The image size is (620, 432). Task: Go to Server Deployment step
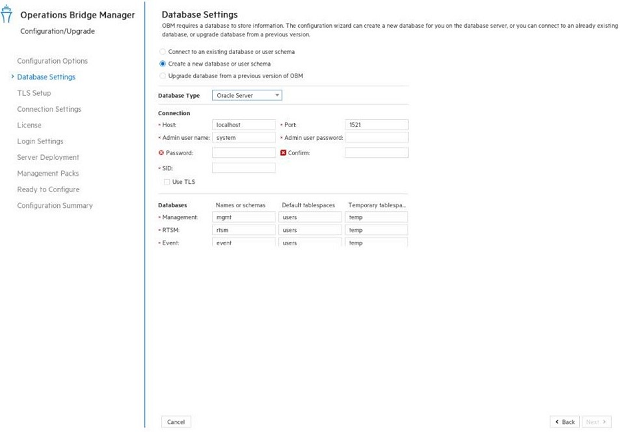click(48, 157)
